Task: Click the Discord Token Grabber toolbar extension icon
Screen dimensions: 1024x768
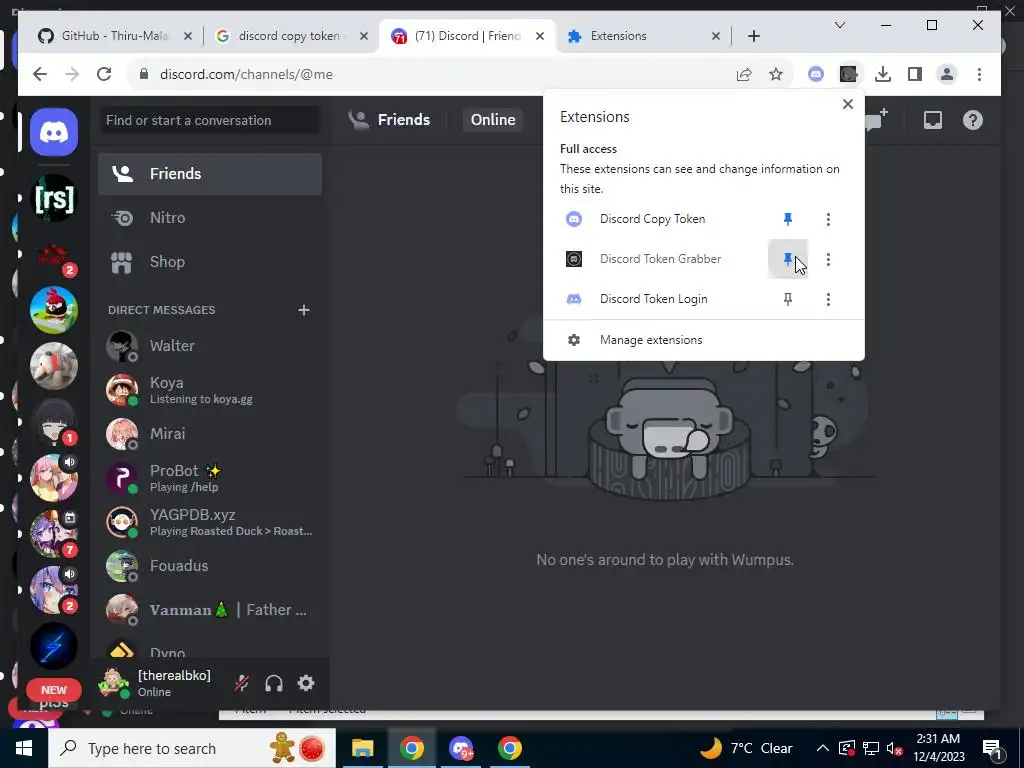Action: 848,74
